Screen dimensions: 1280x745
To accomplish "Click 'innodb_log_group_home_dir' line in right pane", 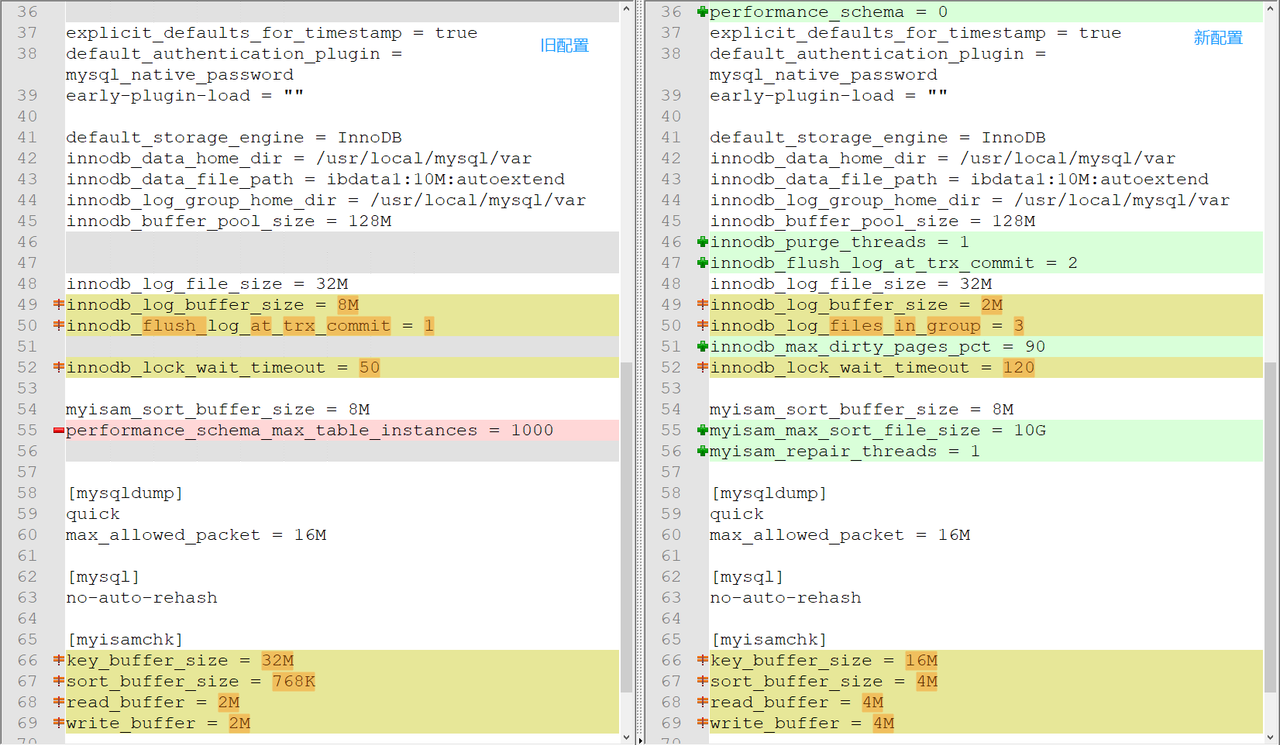I will point(970,200).
